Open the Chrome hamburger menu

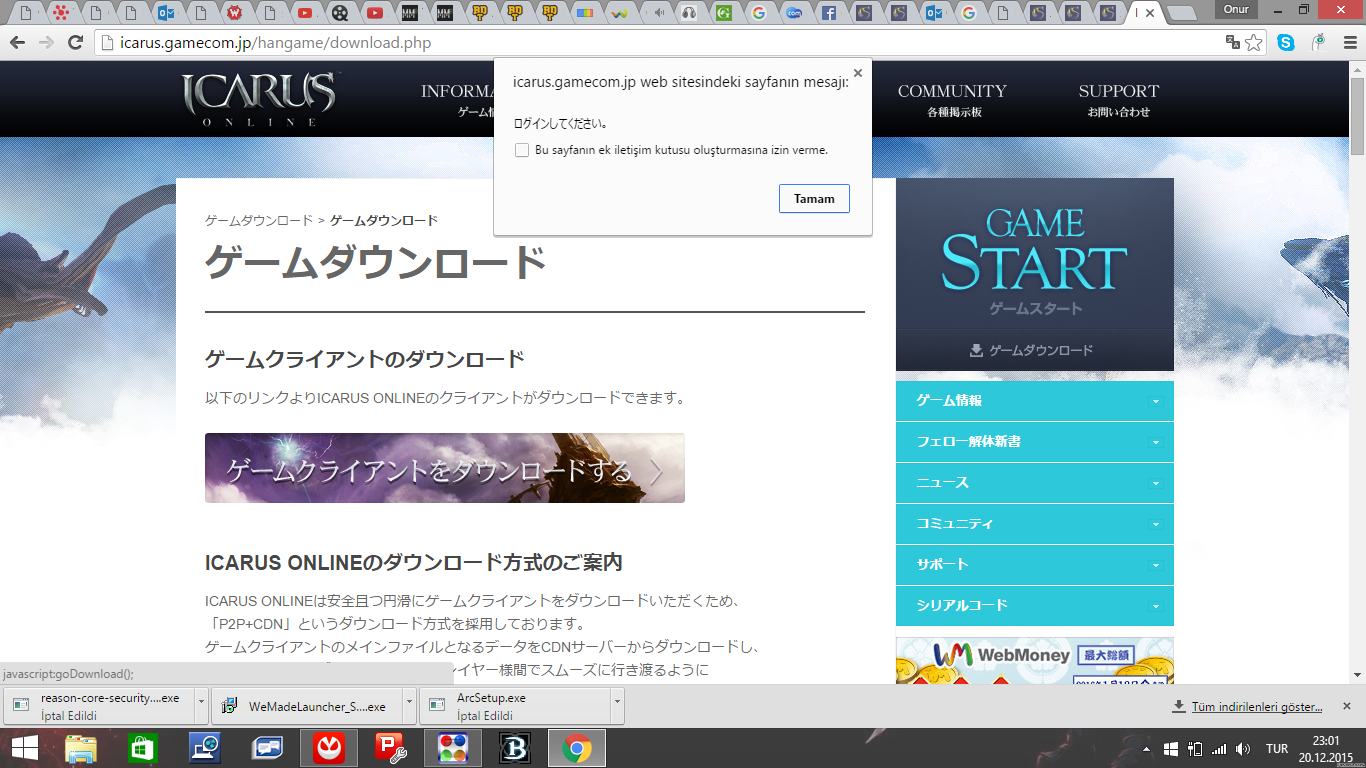click(1349, 43)
